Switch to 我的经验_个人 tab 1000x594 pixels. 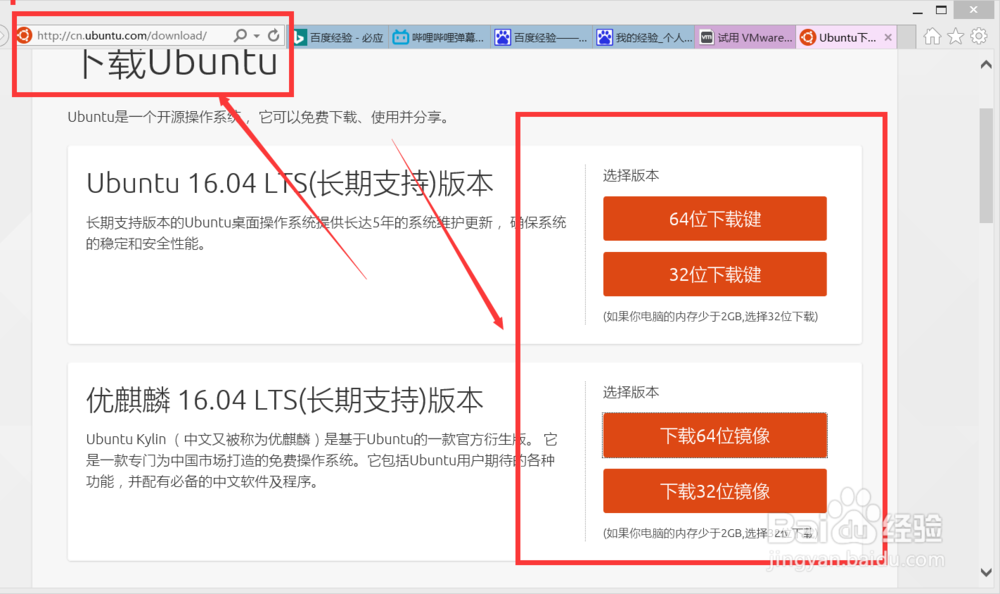(x=643, y=38)
